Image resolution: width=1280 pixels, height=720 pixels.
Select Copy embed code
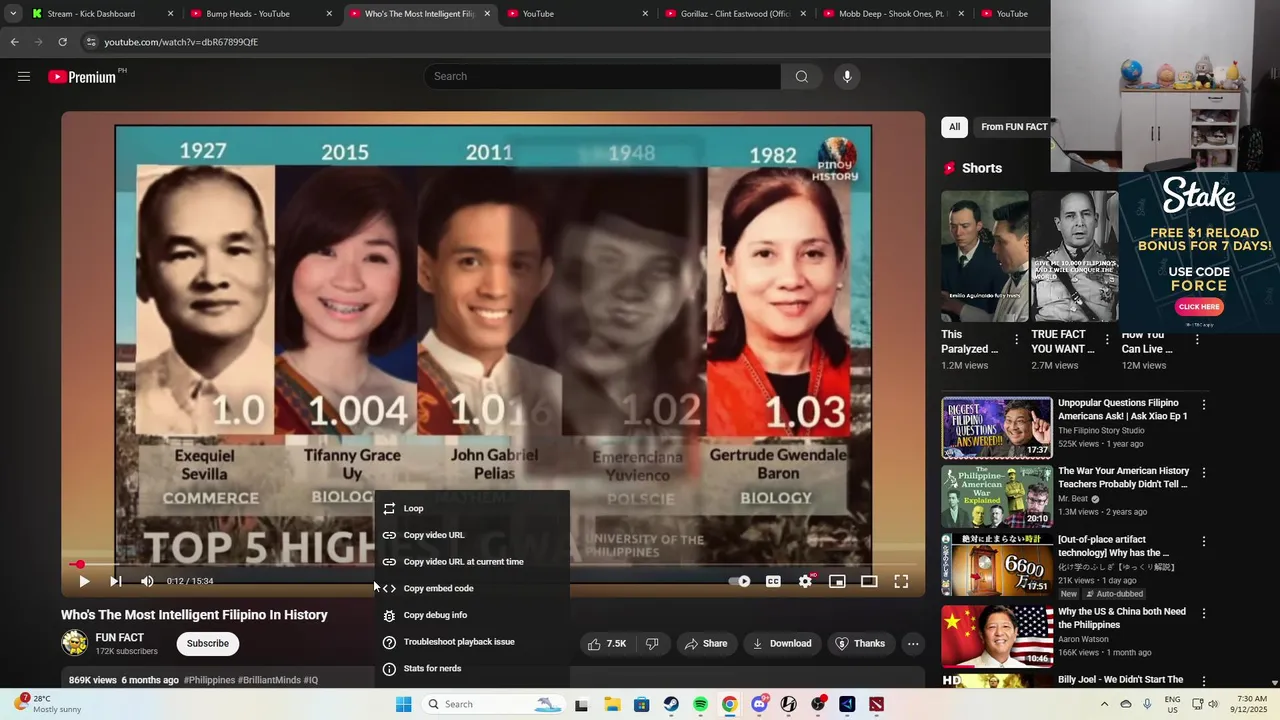[472, 588]
